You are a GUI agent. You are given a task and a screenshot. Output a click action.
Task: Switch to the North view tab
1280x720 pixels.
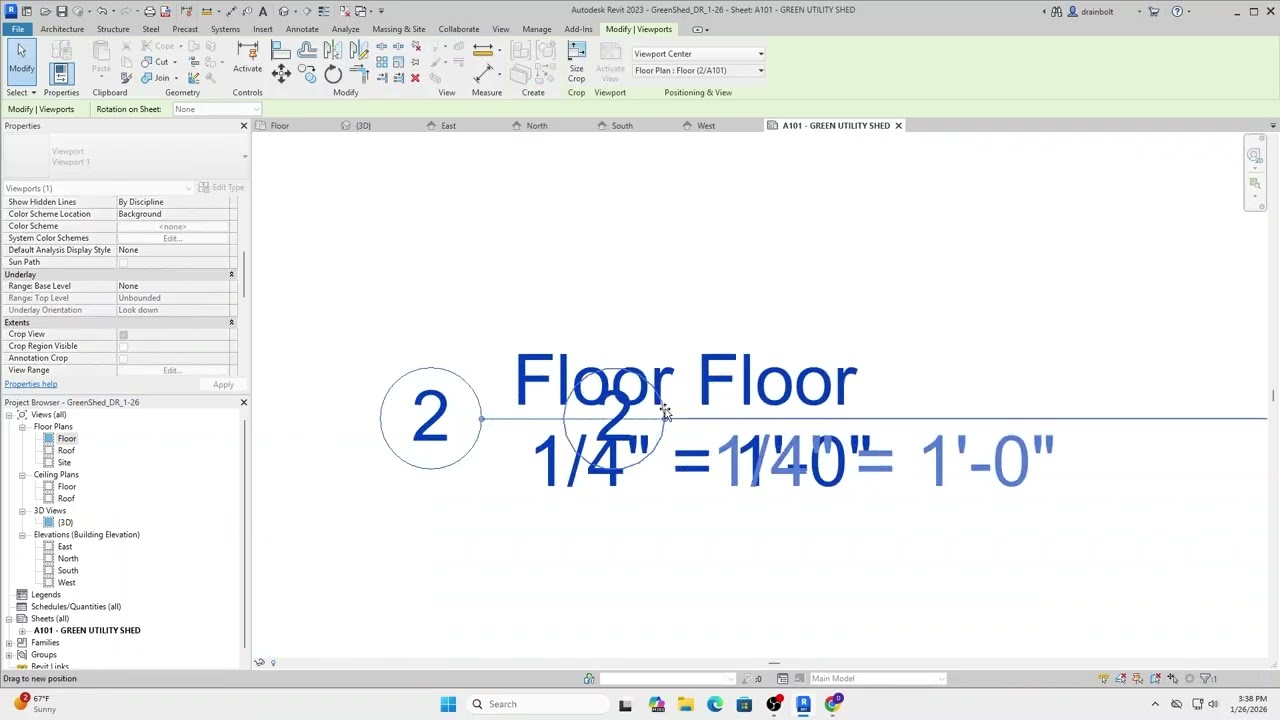pyautogui.click(x=537, y=126)
